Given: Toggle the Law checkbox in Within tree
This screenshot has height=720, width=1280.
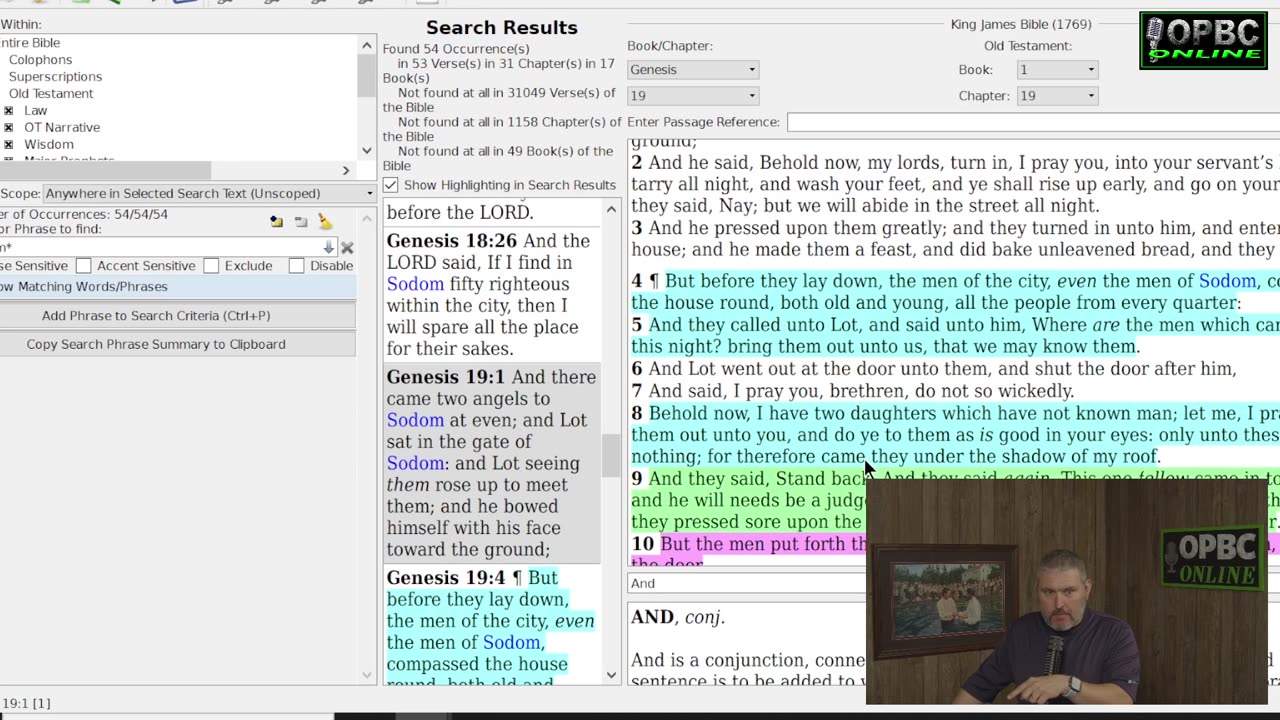Looking at the screenshot, I should (x=8, y=110).
